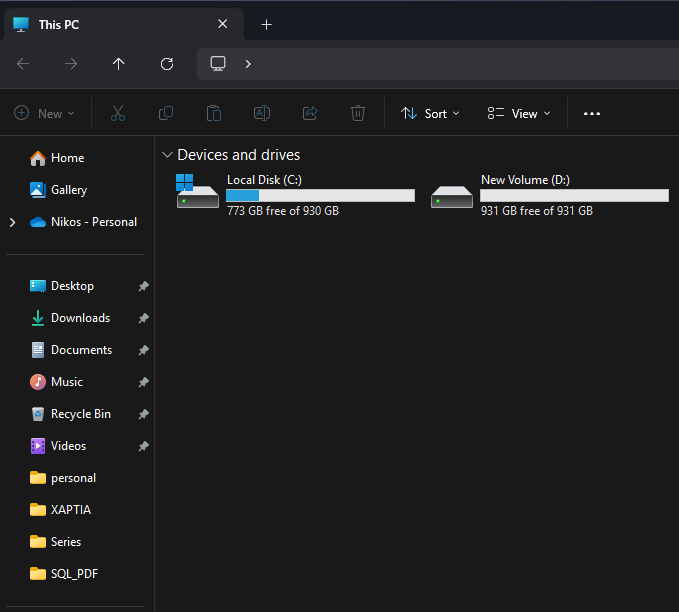Click Local Disk (C:) usage bar
This screenshot has height=612, width=679.
click(x=320, y=195)
